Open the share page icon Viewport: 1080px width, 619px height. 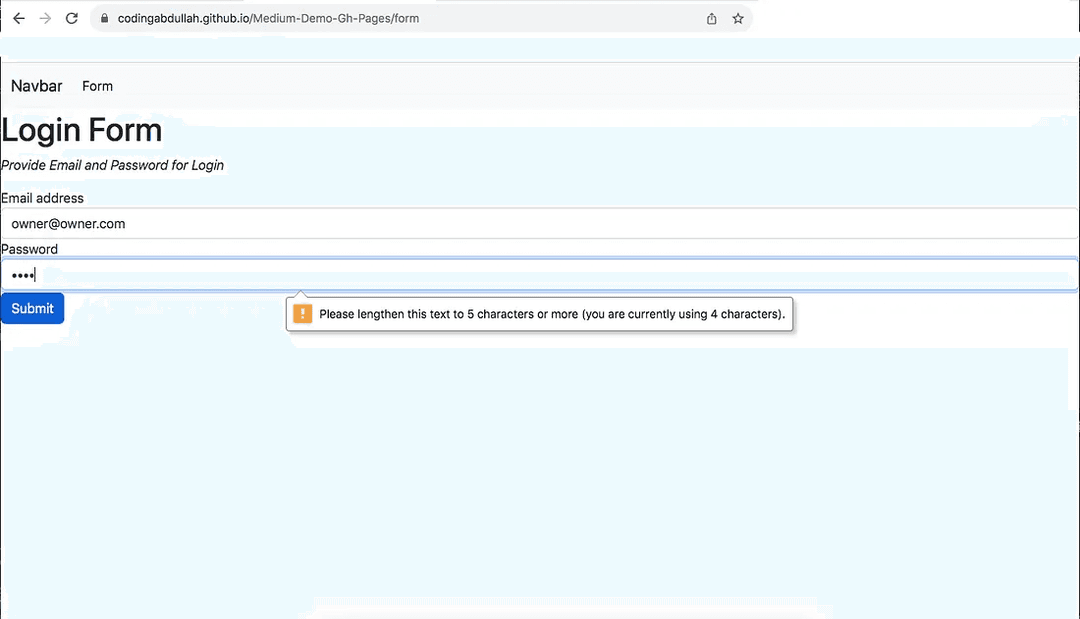click(711, 18)
